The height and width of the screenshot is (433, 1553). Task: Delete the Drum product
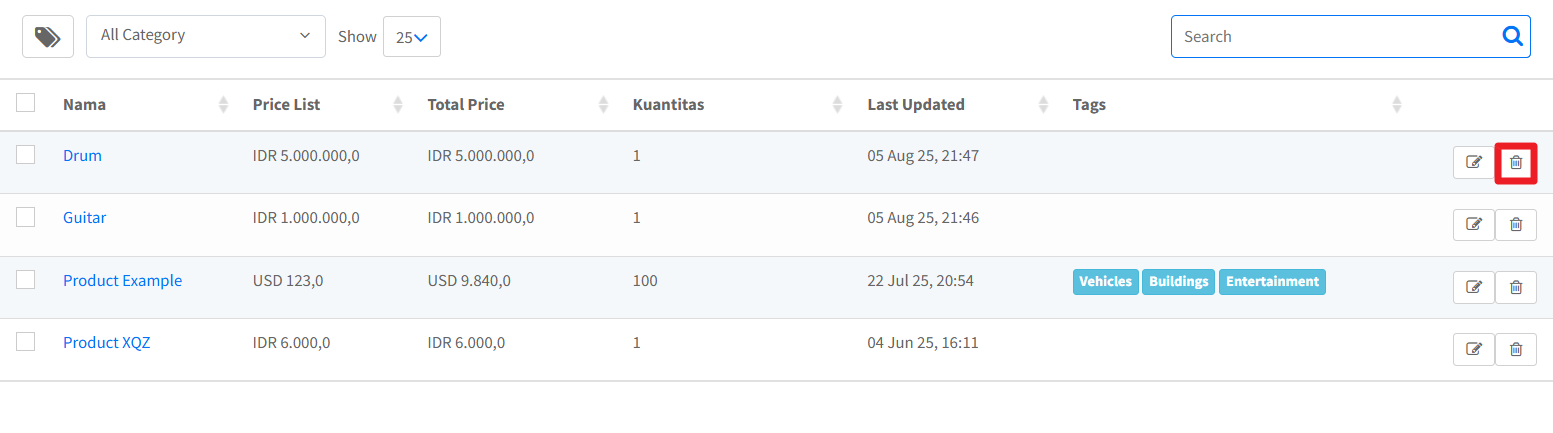(x=1516, y=163)
